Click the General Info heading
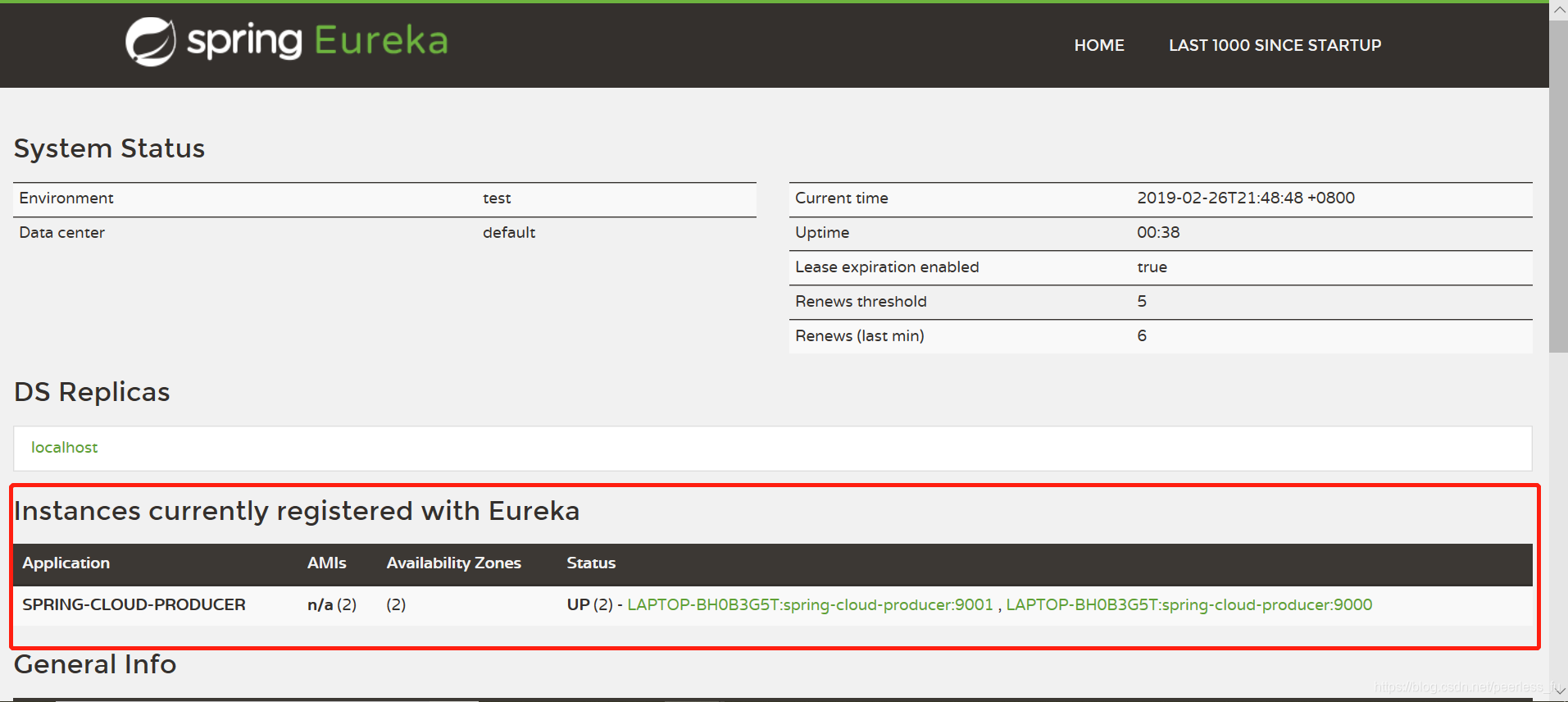 (95, 664)
